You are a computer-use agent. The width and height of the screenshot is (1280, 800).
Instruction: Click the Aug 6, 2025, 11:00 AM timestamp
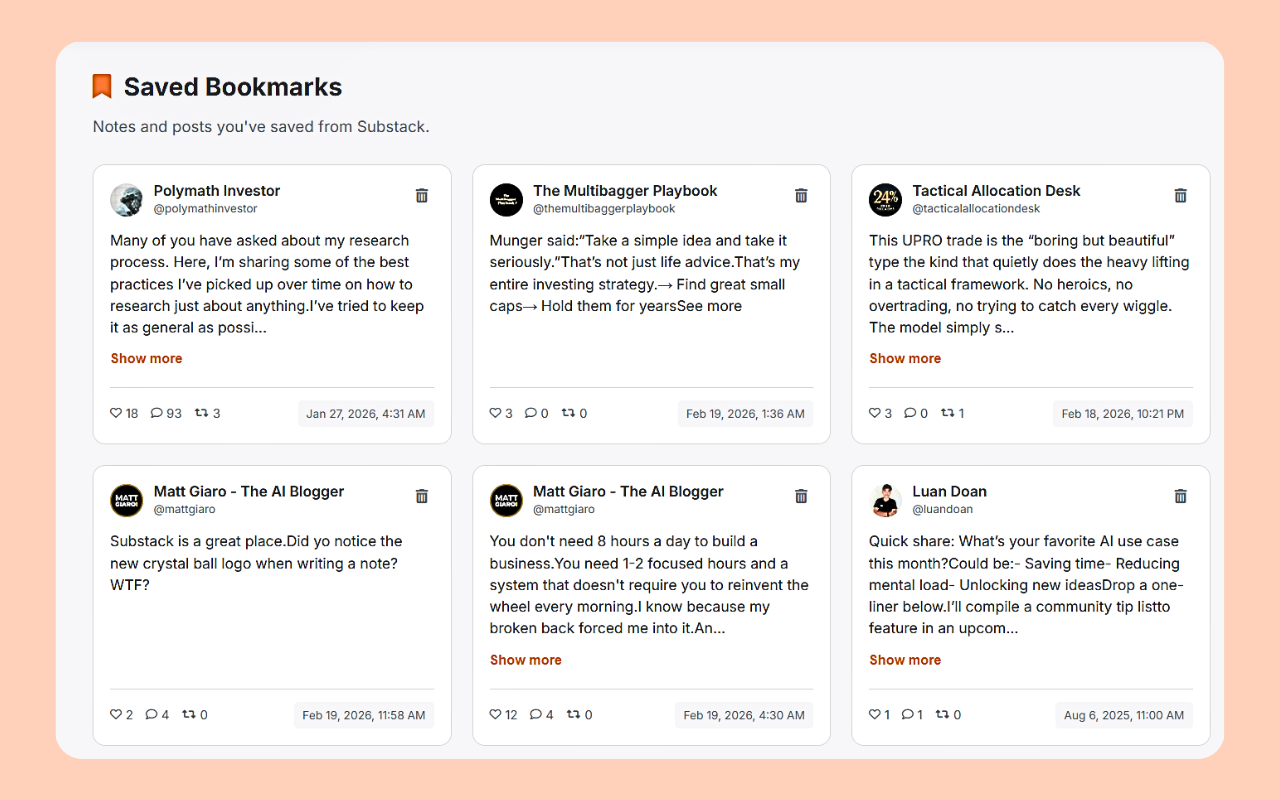tap(1124, 715)
